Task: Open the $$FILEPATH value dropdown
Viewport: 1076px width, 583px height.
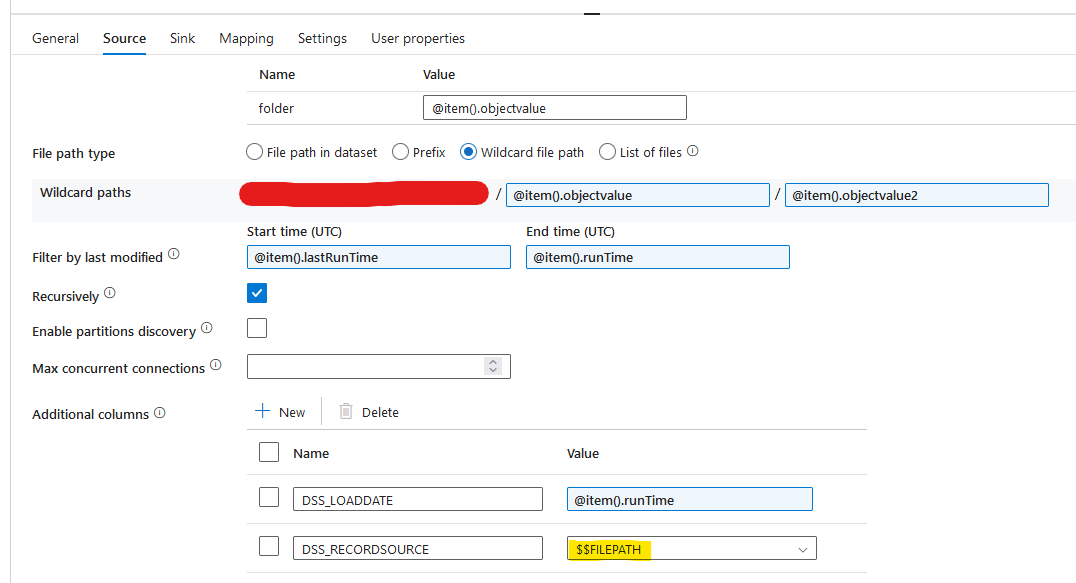Action: tap(802, 548)
